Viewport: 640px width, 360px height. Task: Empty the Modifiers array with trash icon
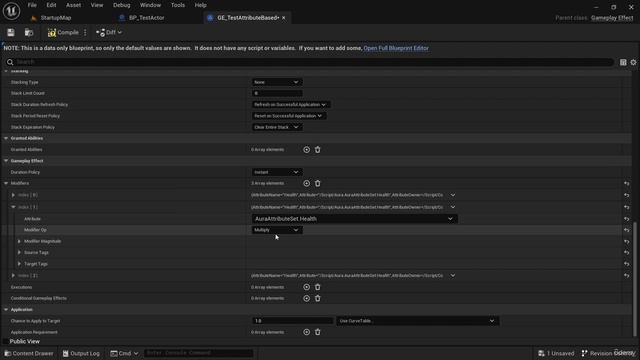click(x=318, y=184)
